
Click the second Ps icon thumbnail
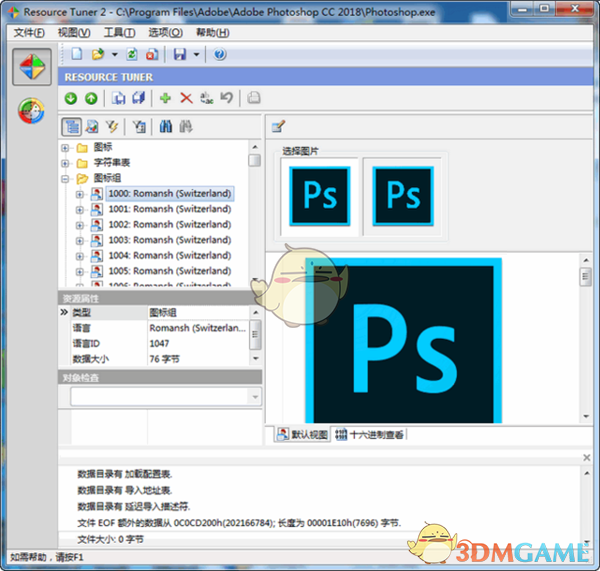tap(403, 195)
